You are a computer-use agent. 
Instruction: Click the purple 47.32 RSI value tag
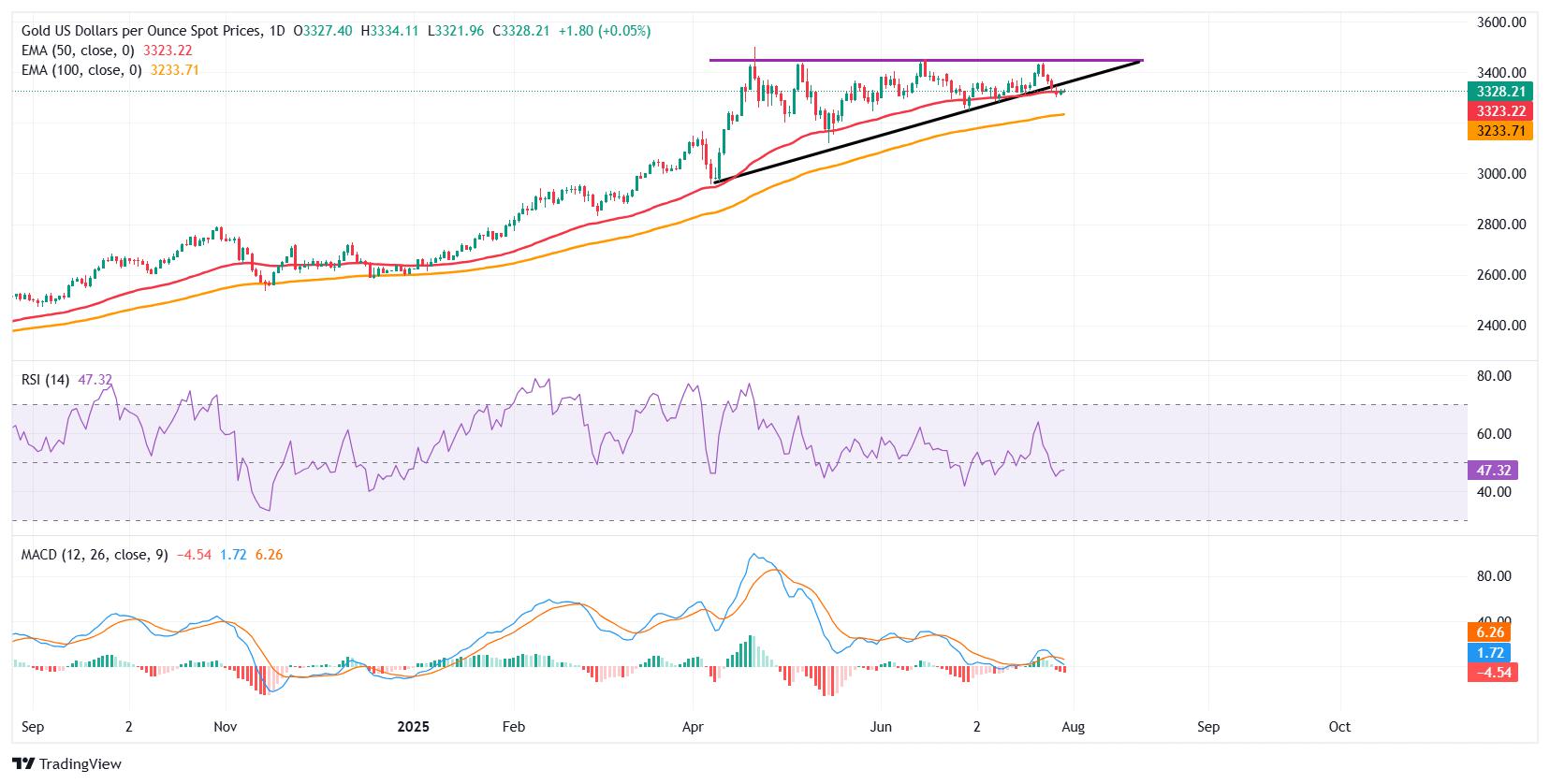(x=1493, y=471)
